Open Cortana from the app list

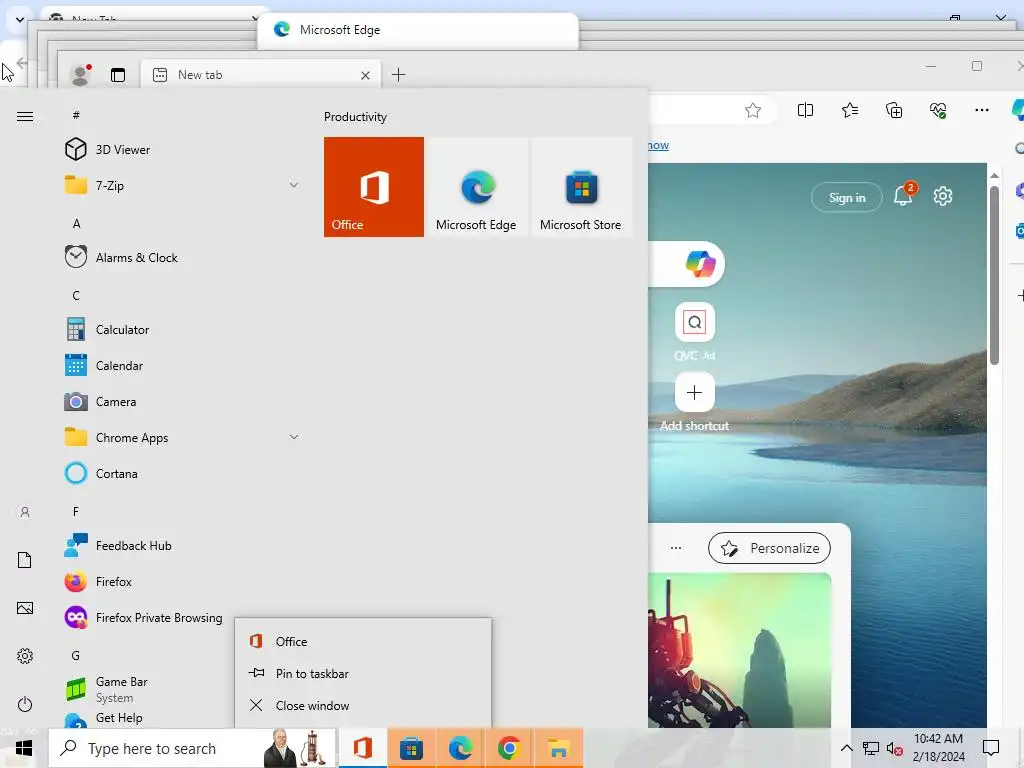pyautogui.click(x=181, y=473)
